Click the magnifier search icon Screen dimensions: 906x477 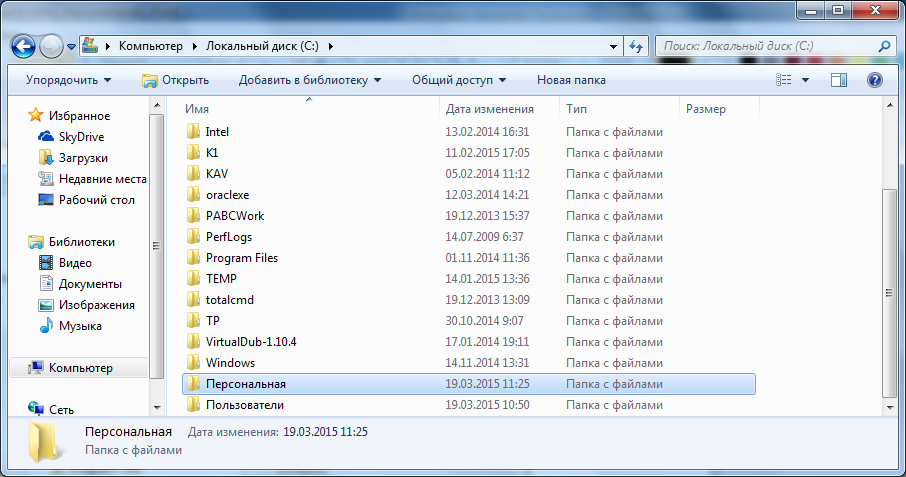point(884,46)
